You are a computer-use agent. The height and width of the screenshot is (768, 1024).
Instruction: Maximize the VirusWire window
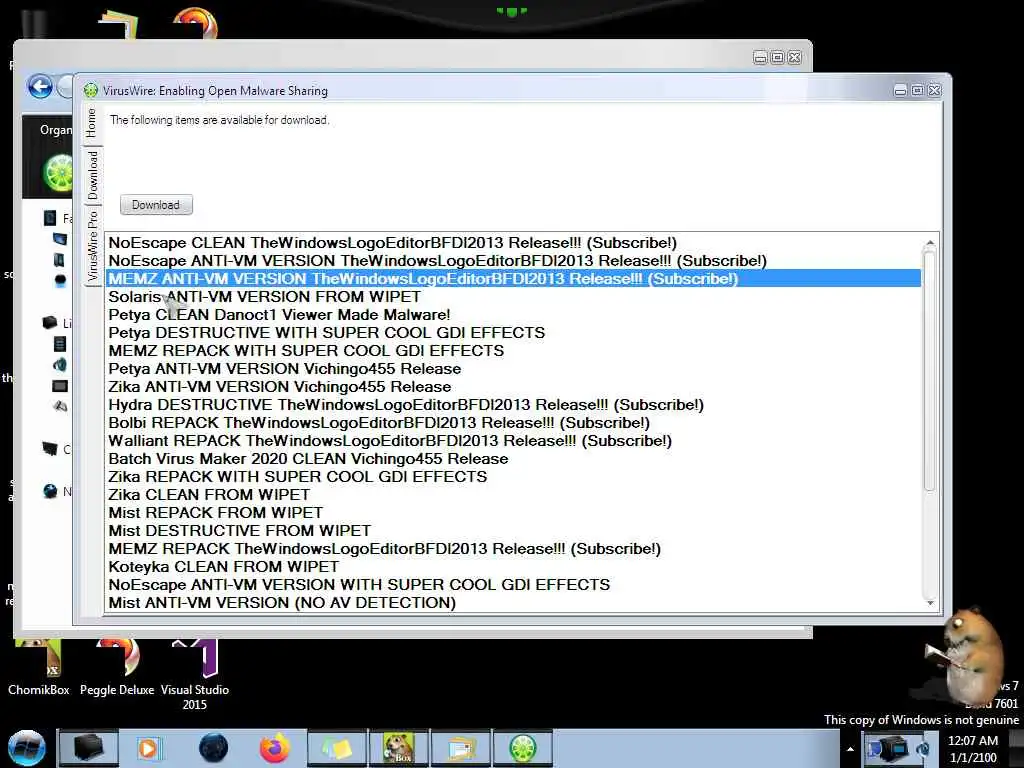coord(918,90)
